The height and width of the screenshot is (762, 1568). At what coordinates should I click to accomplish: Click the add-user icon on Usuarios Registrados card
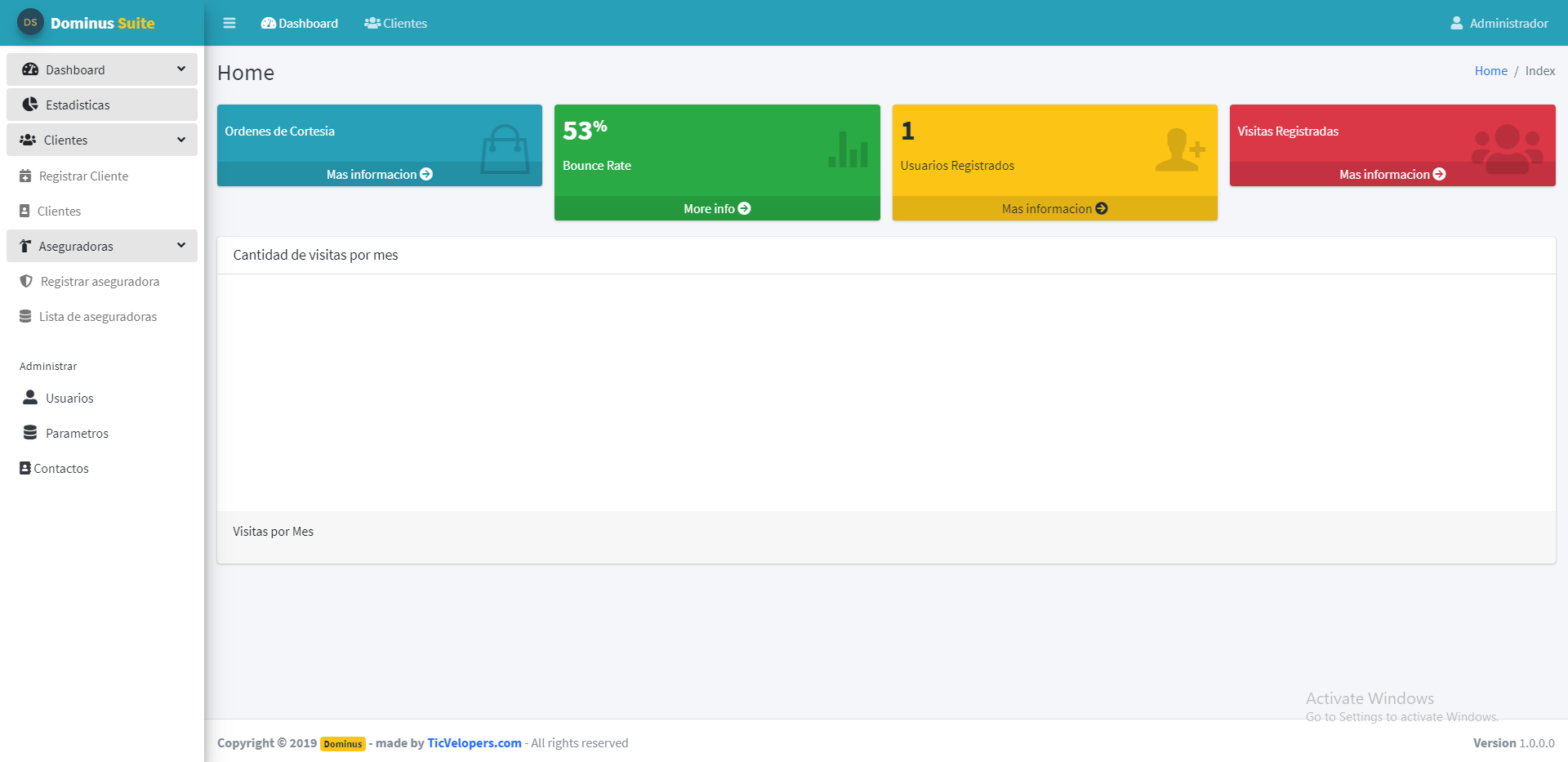(x=1180, y=150)
